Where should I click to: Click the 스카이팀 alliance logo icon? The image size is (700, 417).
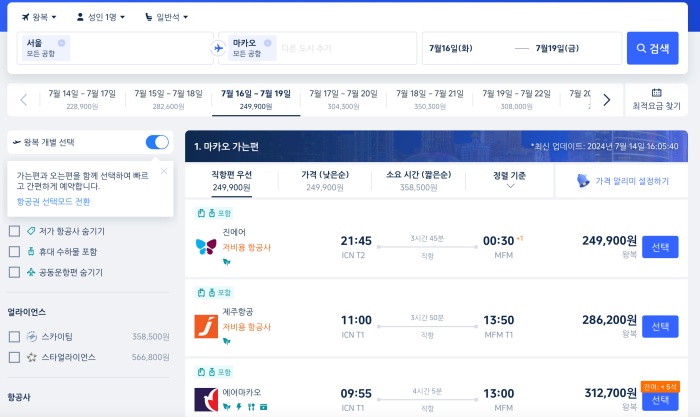(31, 337)
